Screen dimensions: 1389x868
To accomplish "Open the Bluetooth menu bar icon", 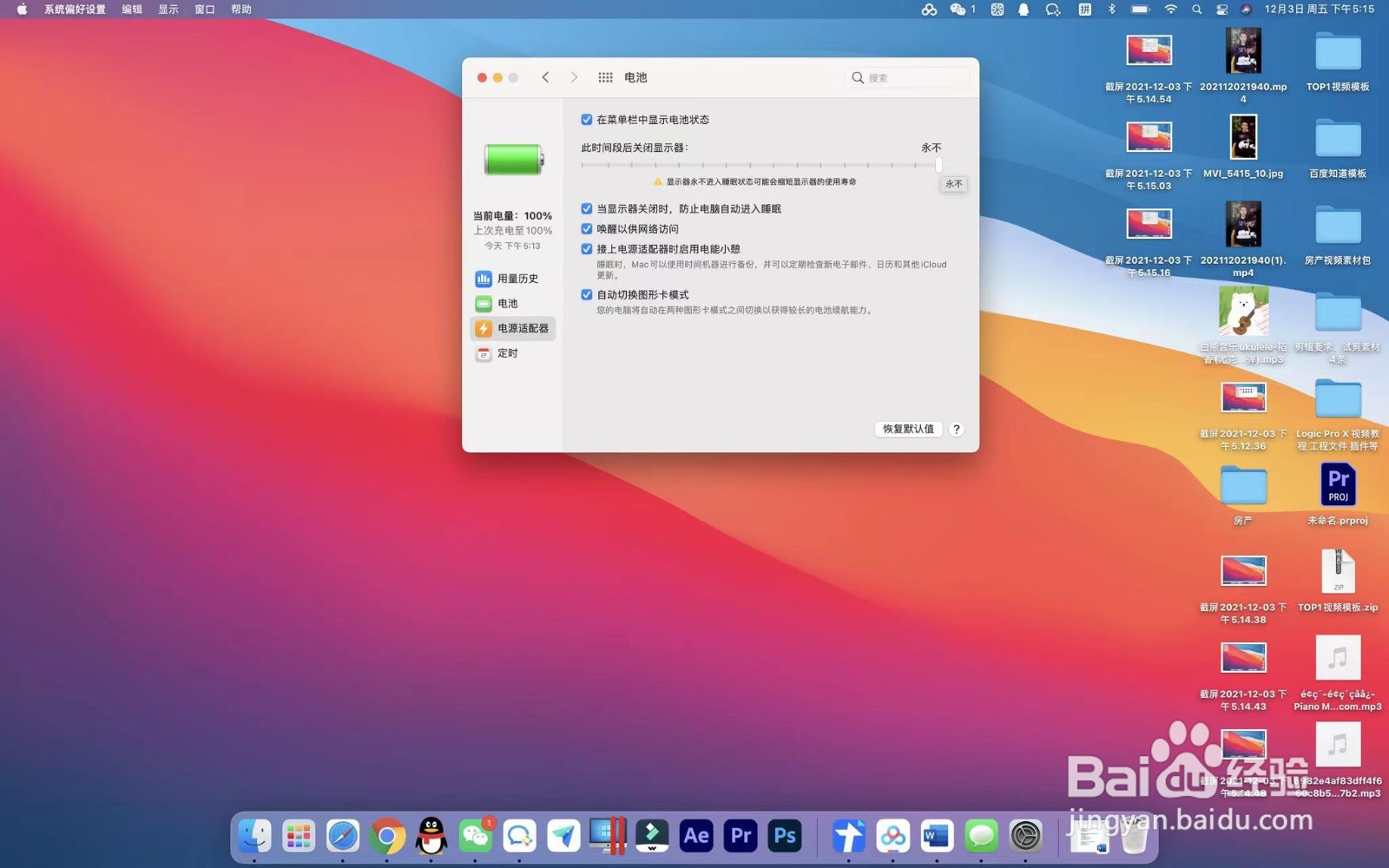I will [1112, 10].
